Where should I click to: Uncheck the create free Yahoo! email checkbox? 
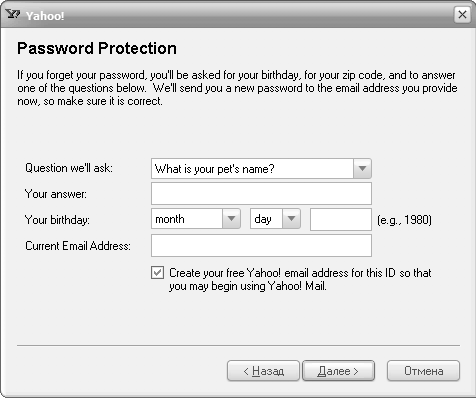[x=157, y=273]
